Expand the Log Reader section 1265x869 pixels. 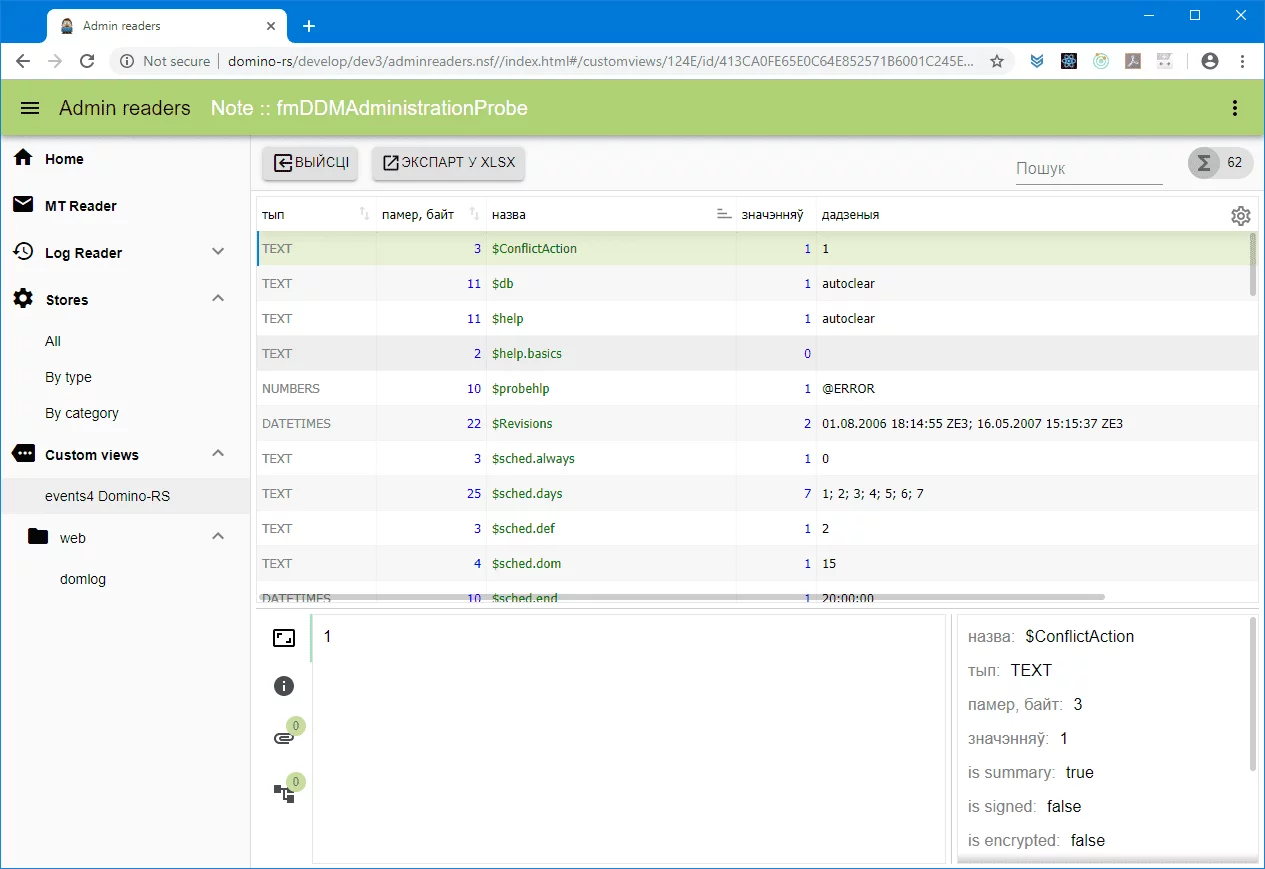pyautogui.click(x=218, y=252)
